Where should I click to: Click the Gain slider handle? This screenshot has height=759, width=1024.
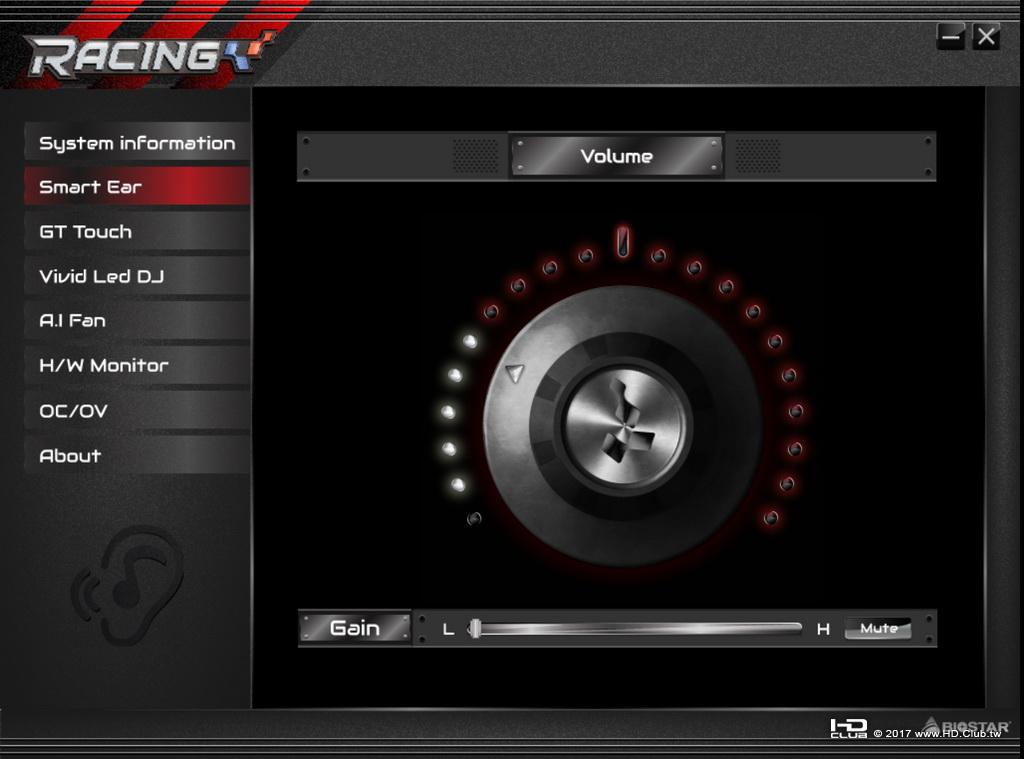pyautogui.click(x=476, y=628)
